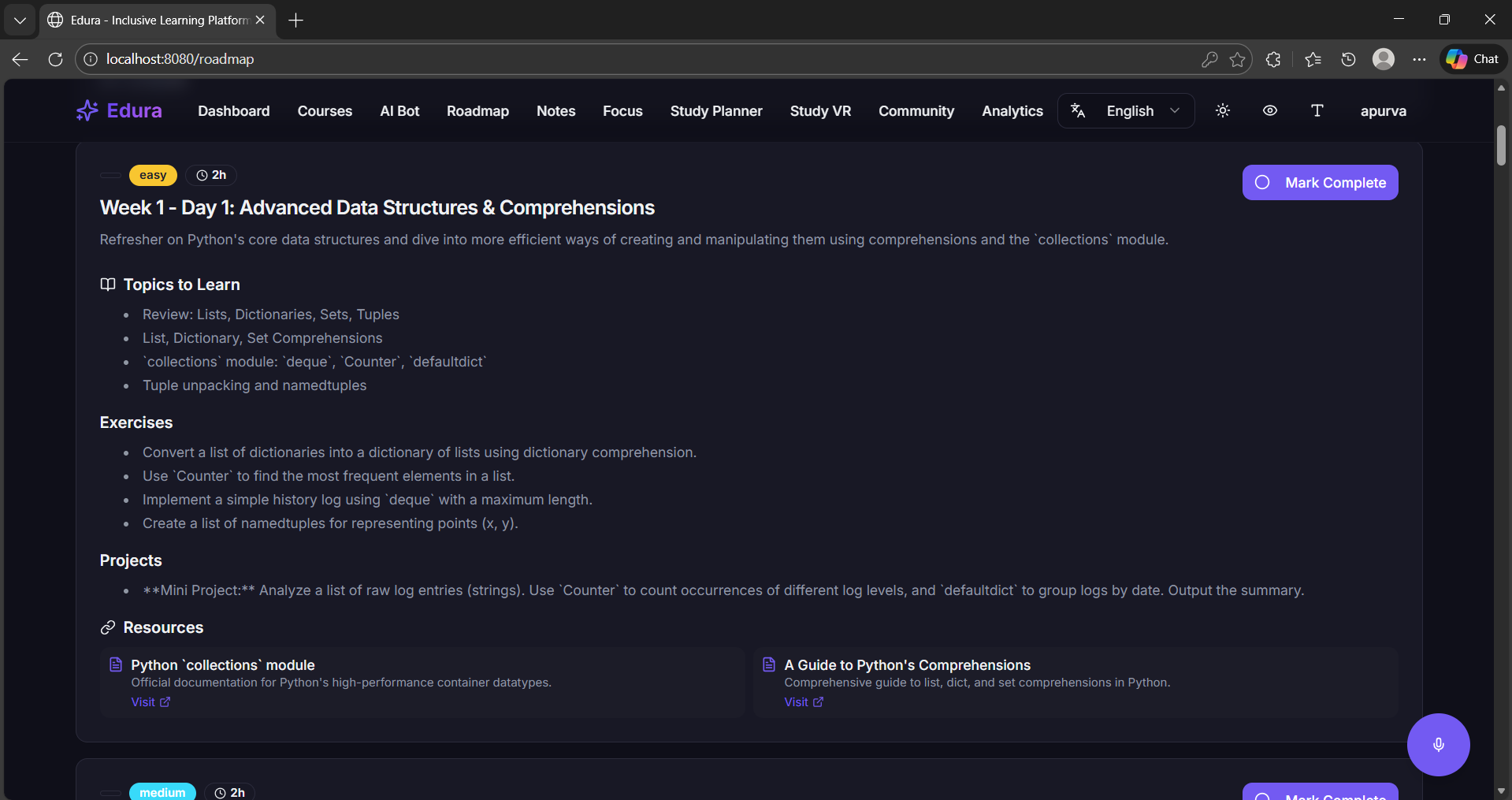Click the 2h duration badge for Day 1
1512x800 pixels.
(x=211, y=175)
